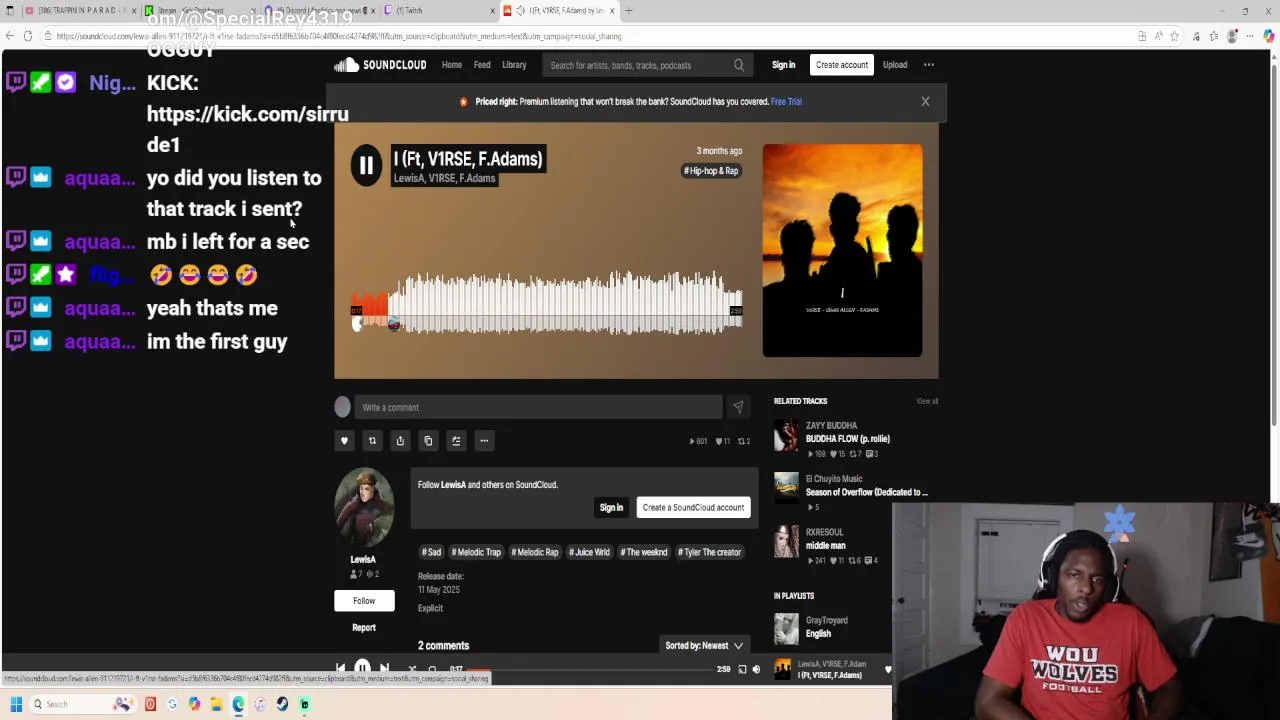The width and height of the screenshot is (1280, 720).
Task: Pause the track with the large pause button
Action: (x=366, y=165)
